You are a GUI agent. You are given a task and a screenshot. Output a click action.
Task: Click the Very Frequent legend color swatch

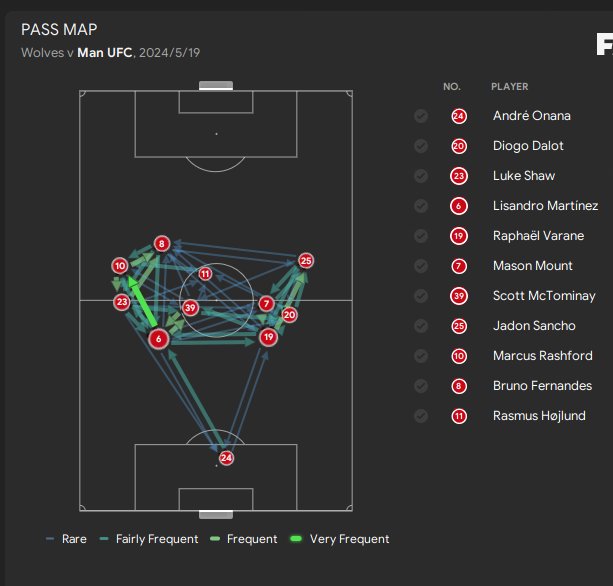click(x=296, y=539)
